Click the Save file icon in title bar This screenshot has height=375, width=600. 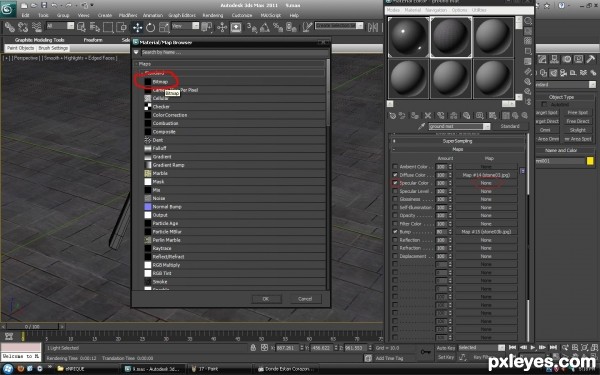pyautogui.click(x=44, y=5)
